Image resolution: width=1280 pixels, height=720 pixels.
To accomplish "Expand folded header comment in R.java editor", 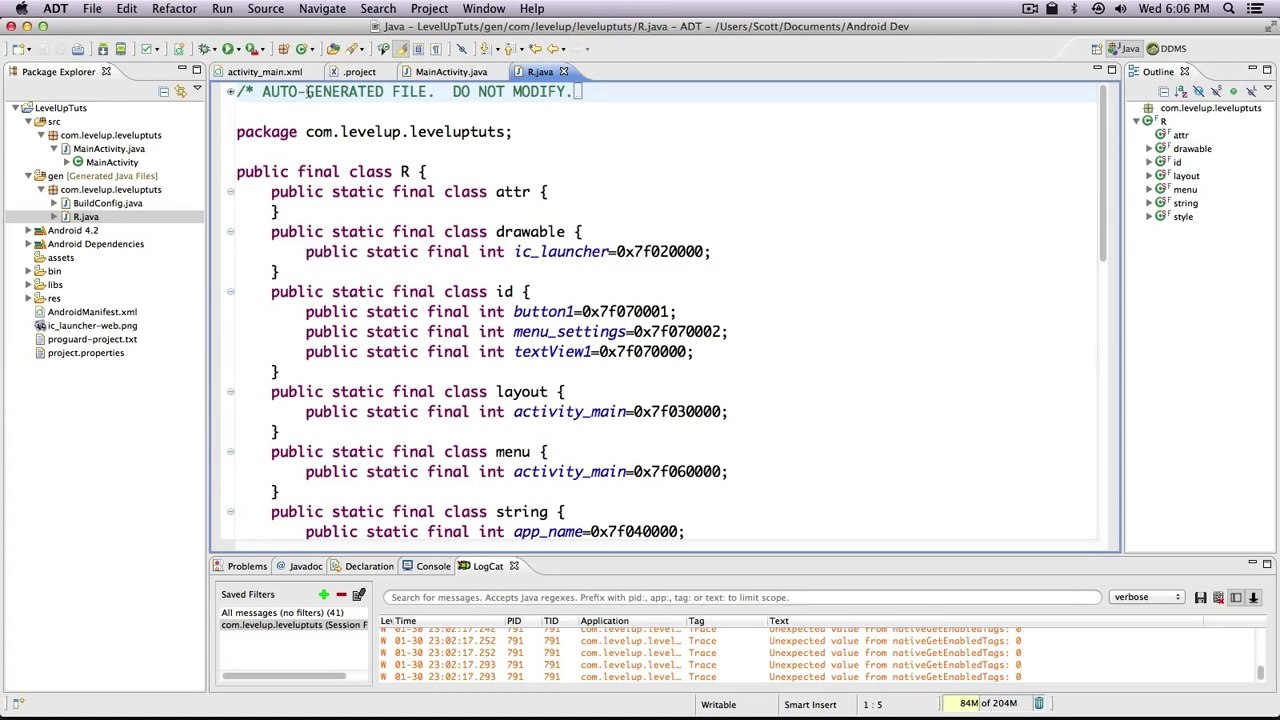I will [230, 92].
